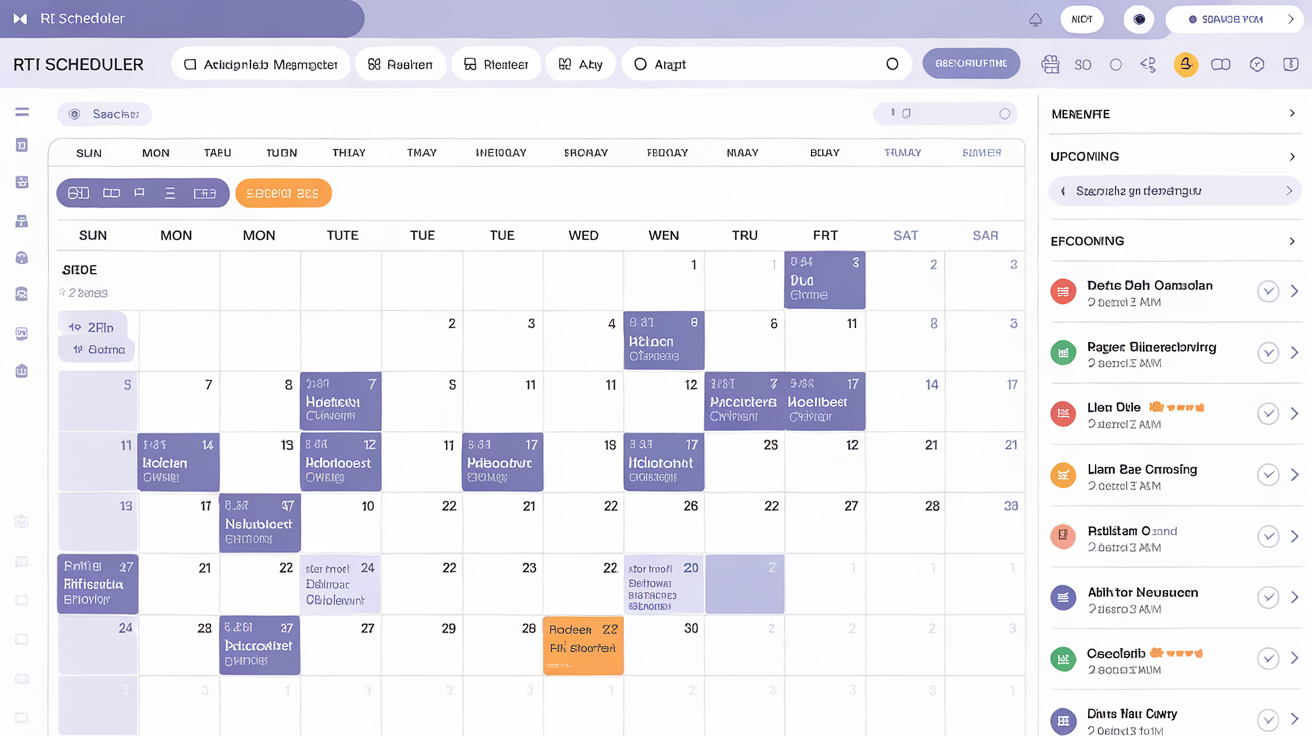Click the clock icon at far right toolbar
Screen dimensions: 1312x736
pyautogui.click(x=1290, y=64)
